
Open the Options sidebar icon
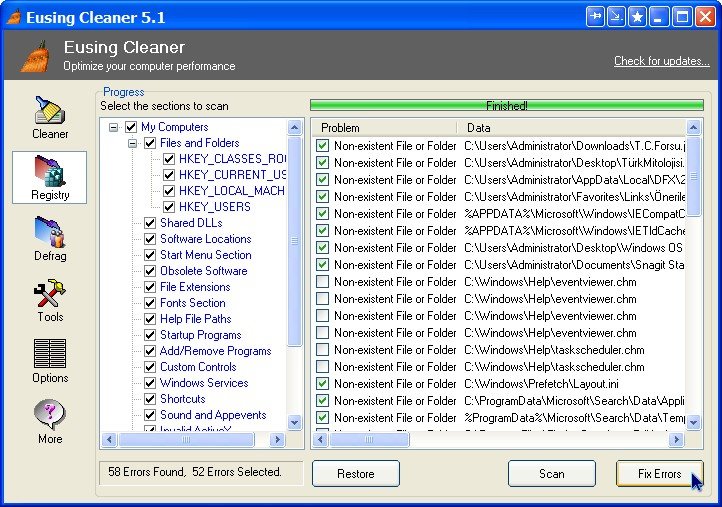click(x=50, y=361)
